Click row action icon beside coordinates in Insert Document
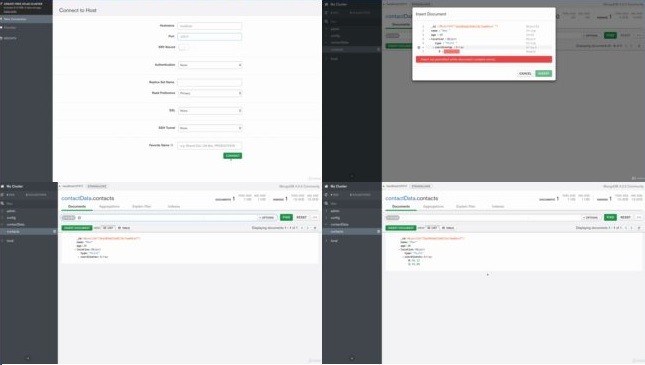 [x=419, y=47]
